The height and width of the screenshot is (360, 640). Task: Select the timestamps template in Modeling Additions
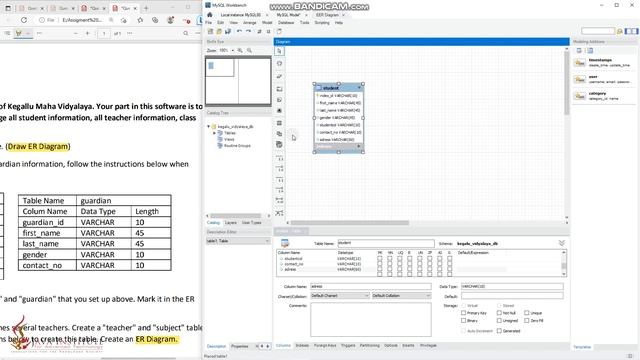click(603, 62)
